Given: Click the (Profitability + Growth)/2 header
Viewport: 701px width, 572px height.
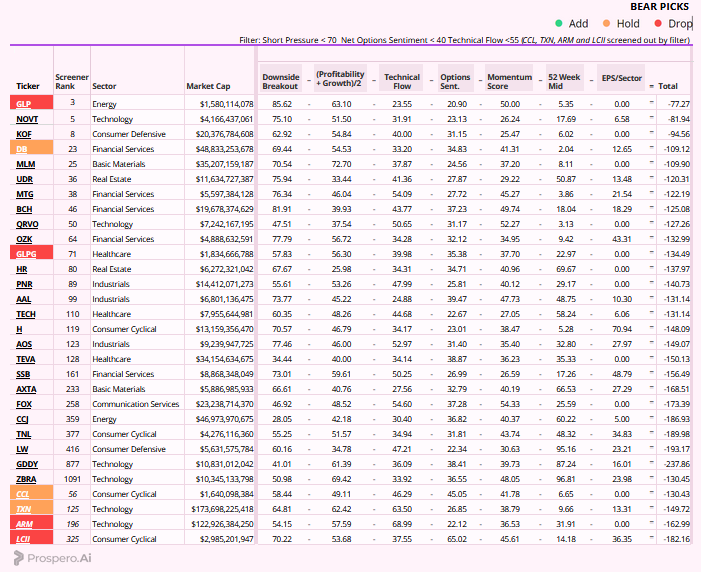Looking at the screenshot, I should (x=340, y=78).
